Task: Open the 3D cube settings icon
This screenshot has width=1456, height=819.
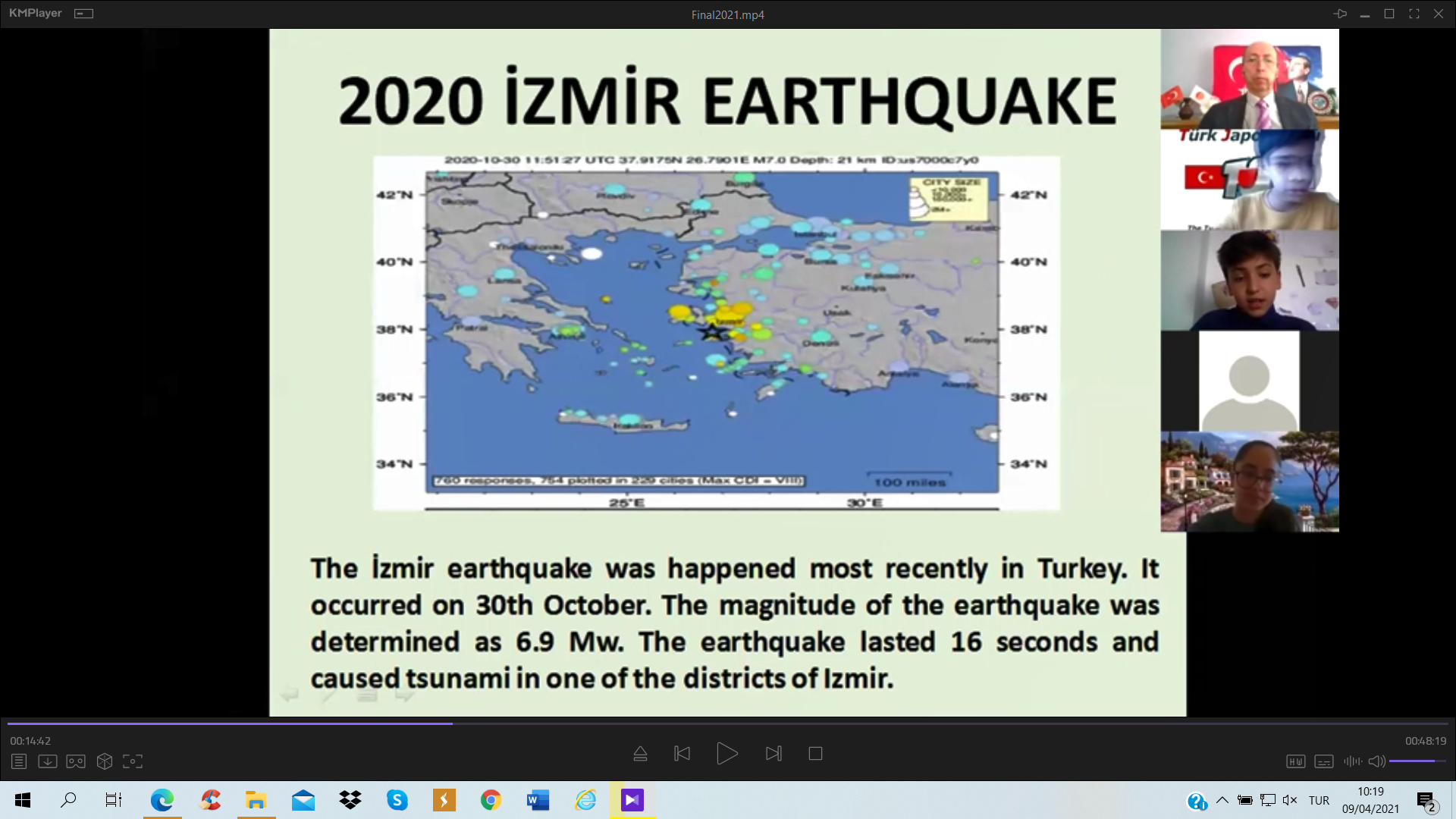Action: click(x=105, y=761)
